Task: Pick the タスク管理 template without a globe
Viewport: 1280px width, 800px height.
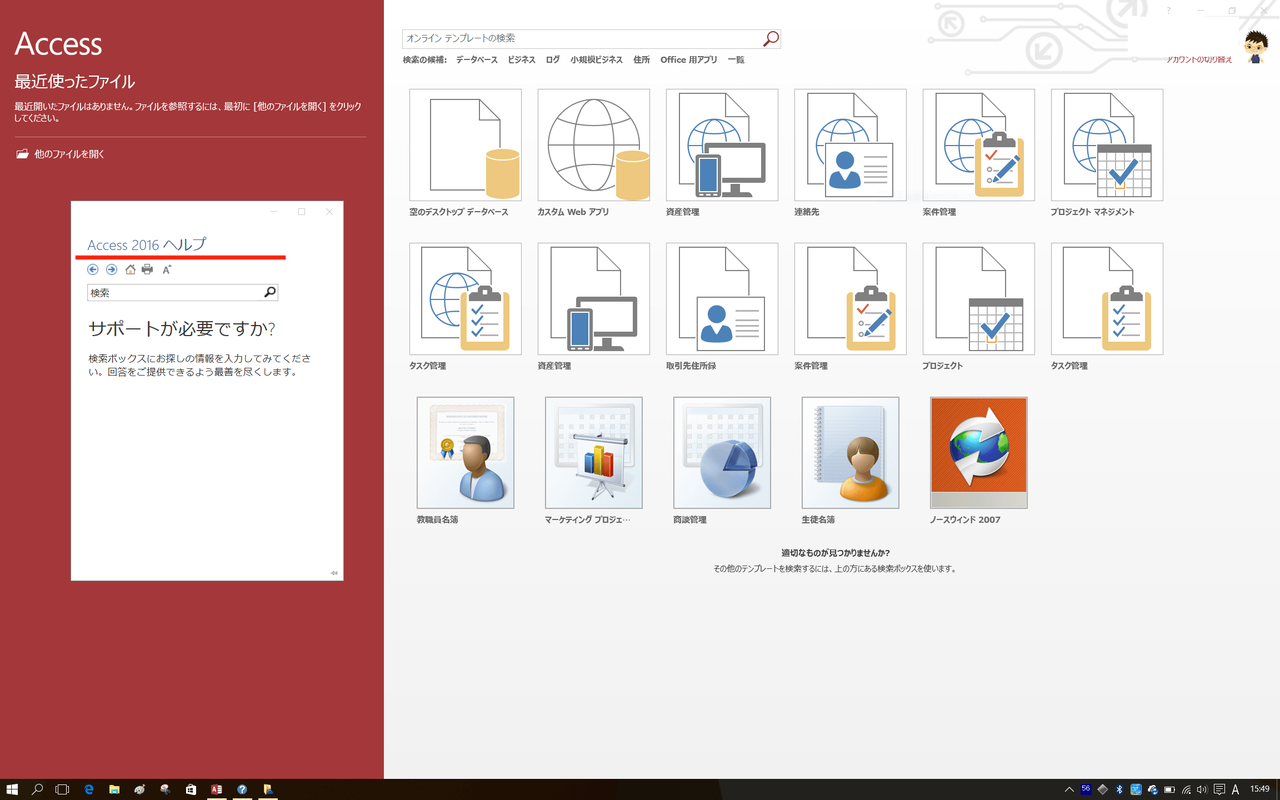Action: [1107, 307]
